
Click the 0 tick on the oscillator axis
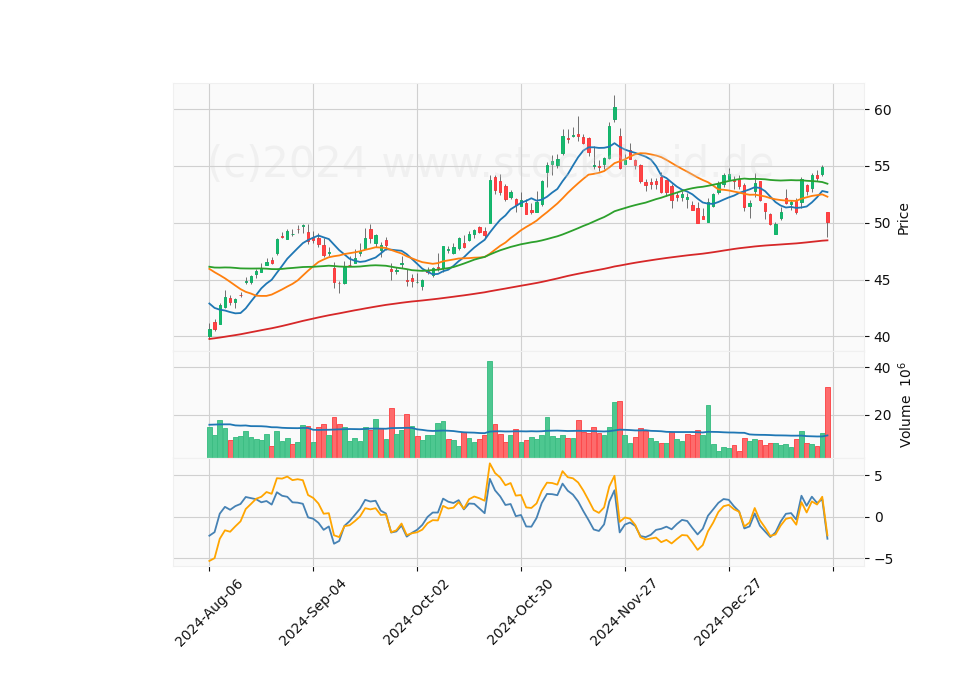[879, 517]
